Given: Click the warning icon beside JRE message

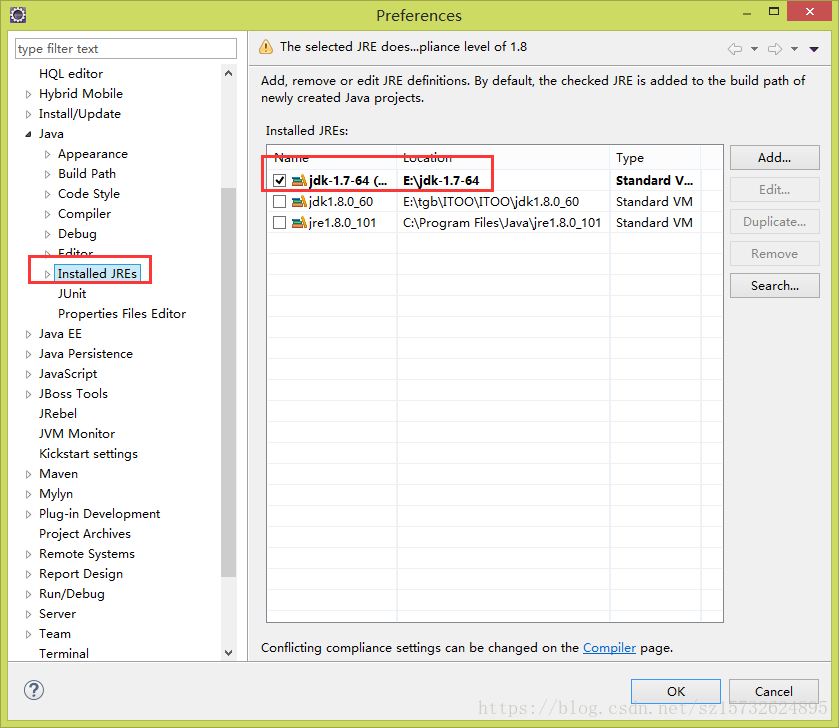Looking at the screenshot, I should [x=266, y=47].
